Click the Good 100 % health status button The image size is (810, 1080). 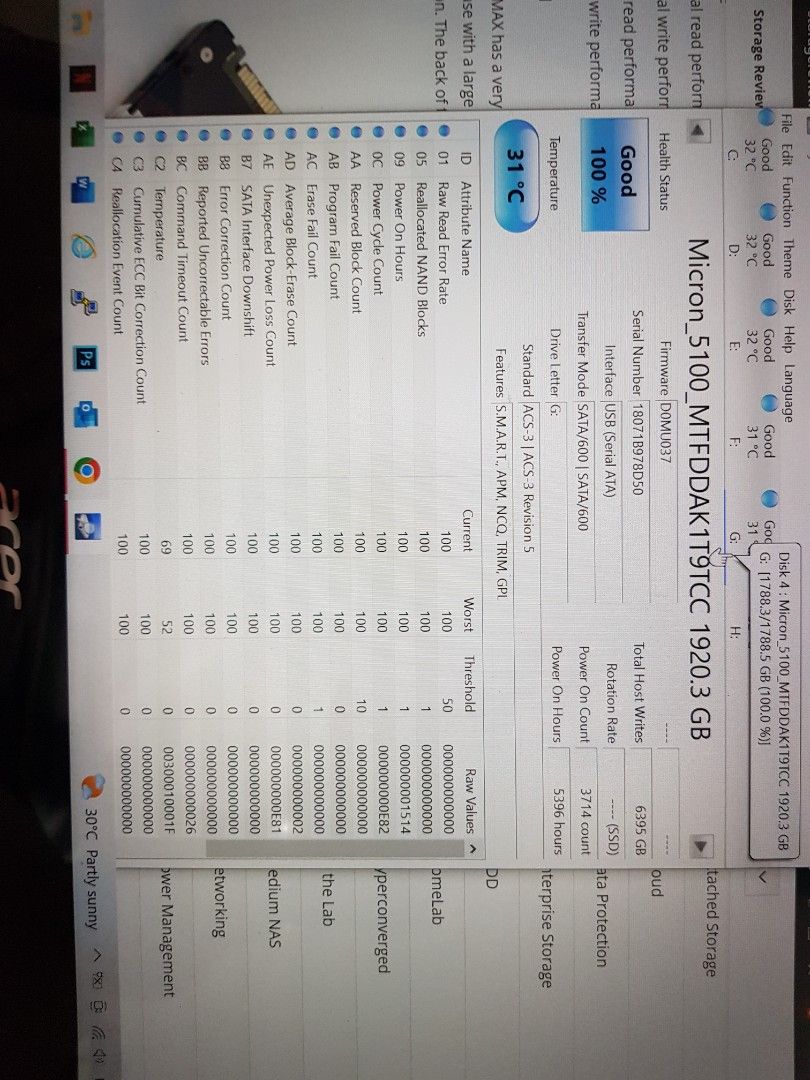616,176
